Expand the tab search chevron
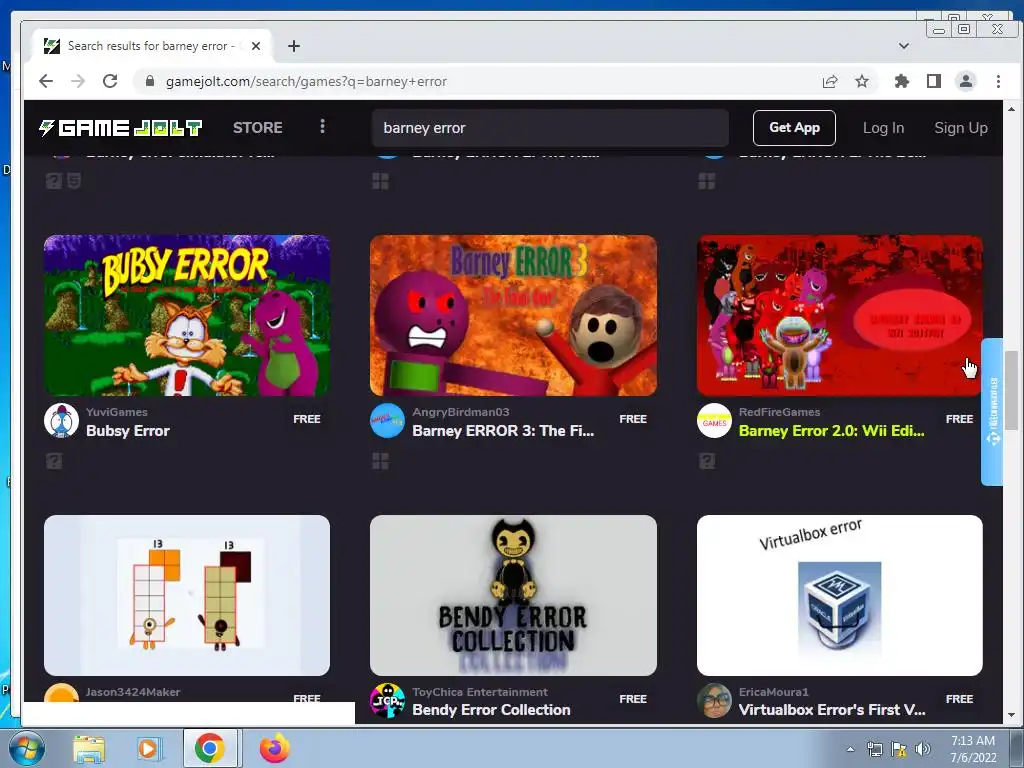The width and height of the screenshot is (1024, 768). pos(904,46)
